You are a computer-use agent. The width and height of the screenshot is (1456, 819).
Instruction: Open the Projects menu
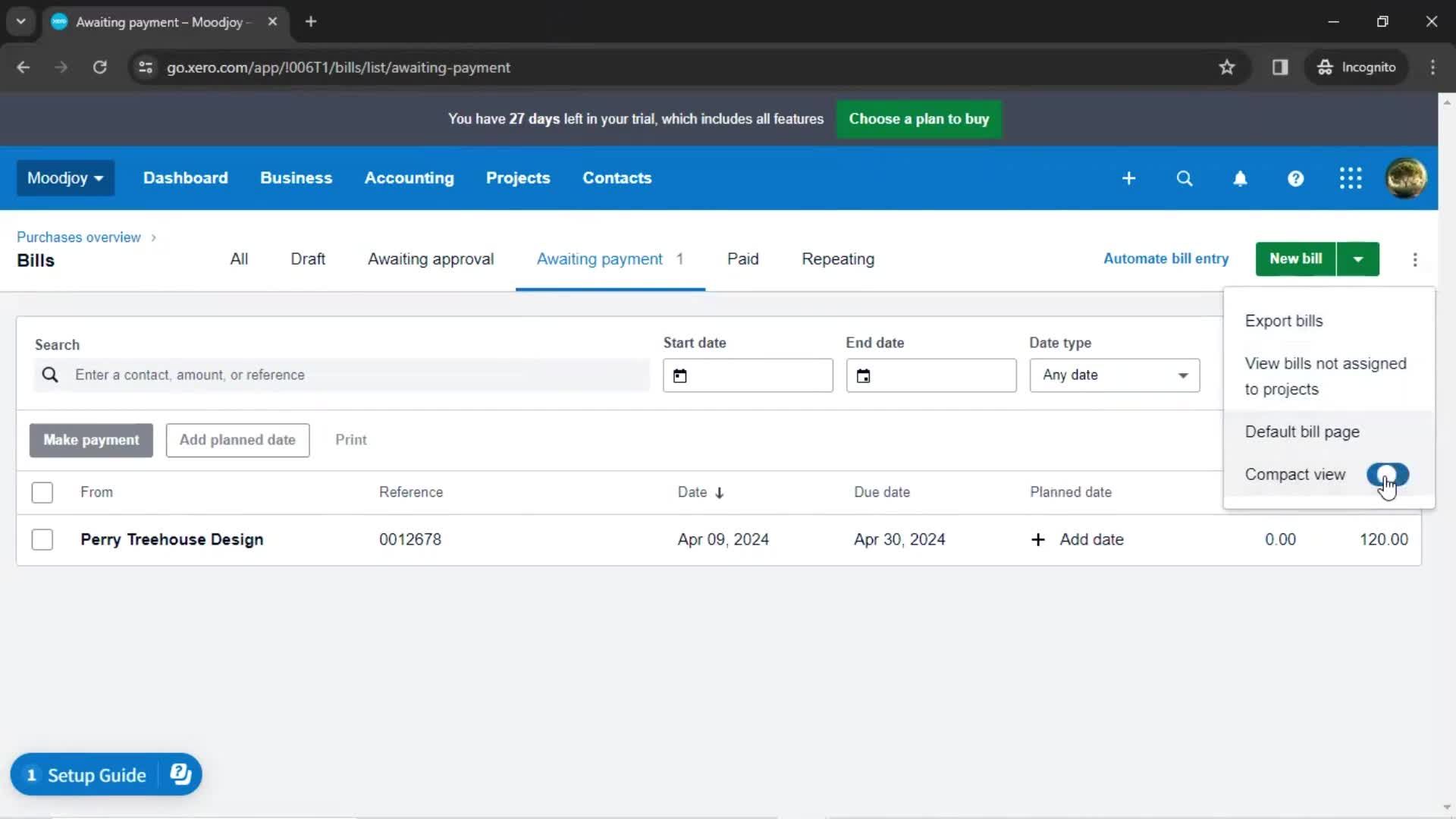coord(518,178)
